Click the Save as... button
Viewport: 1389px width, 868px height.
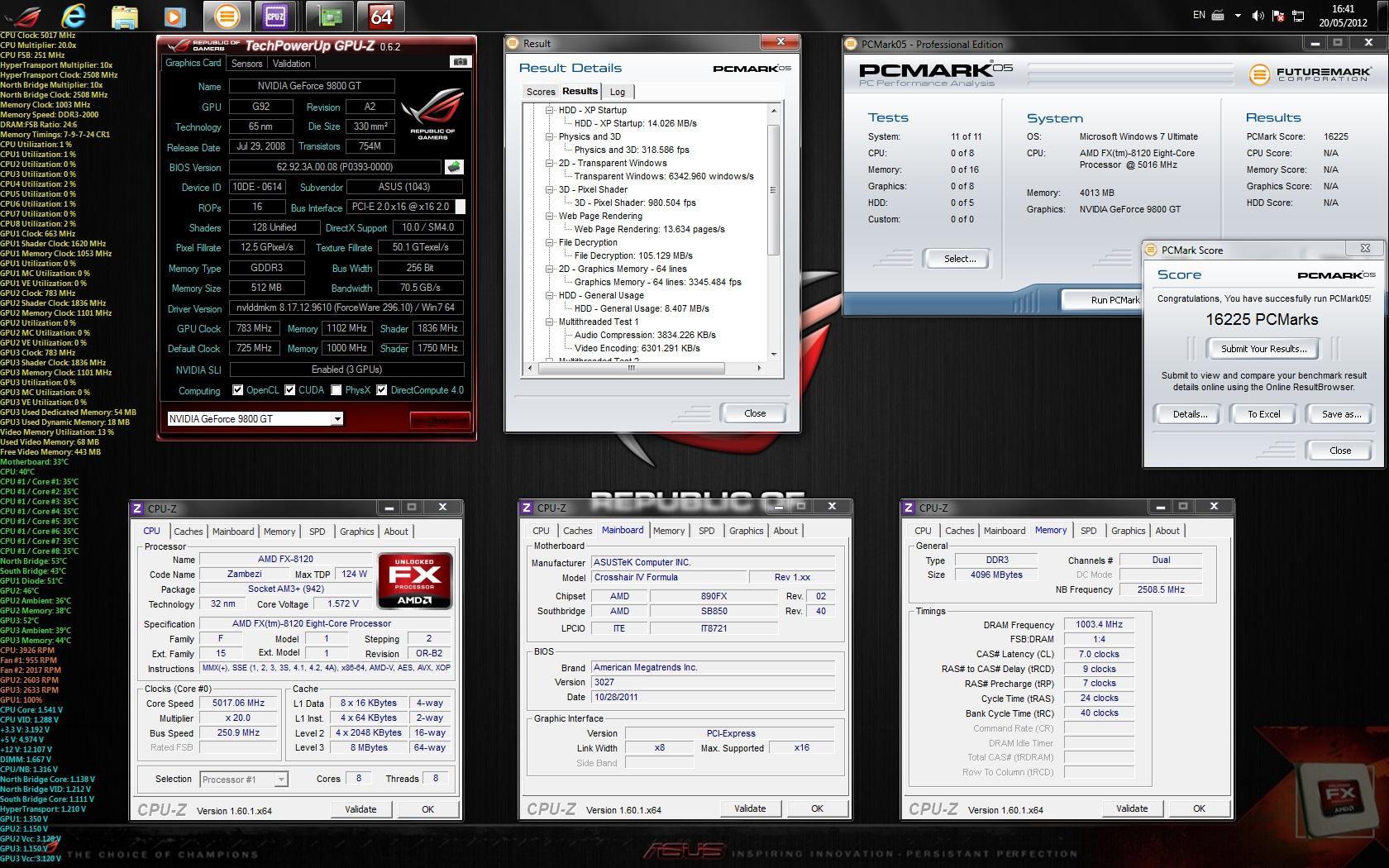tap(1341, 414)
